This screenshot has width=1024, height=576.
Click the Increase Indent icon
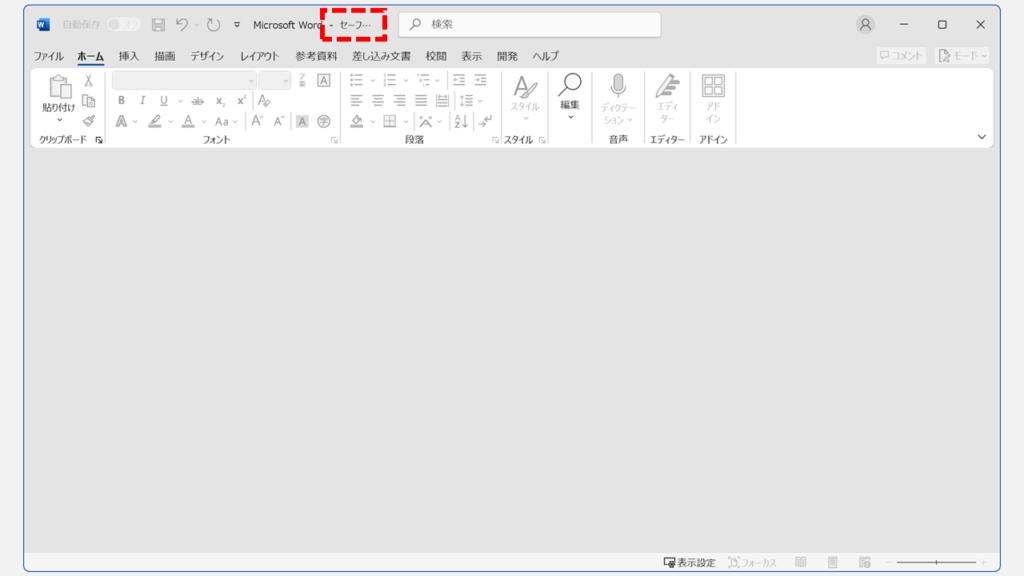click(481, 80)
